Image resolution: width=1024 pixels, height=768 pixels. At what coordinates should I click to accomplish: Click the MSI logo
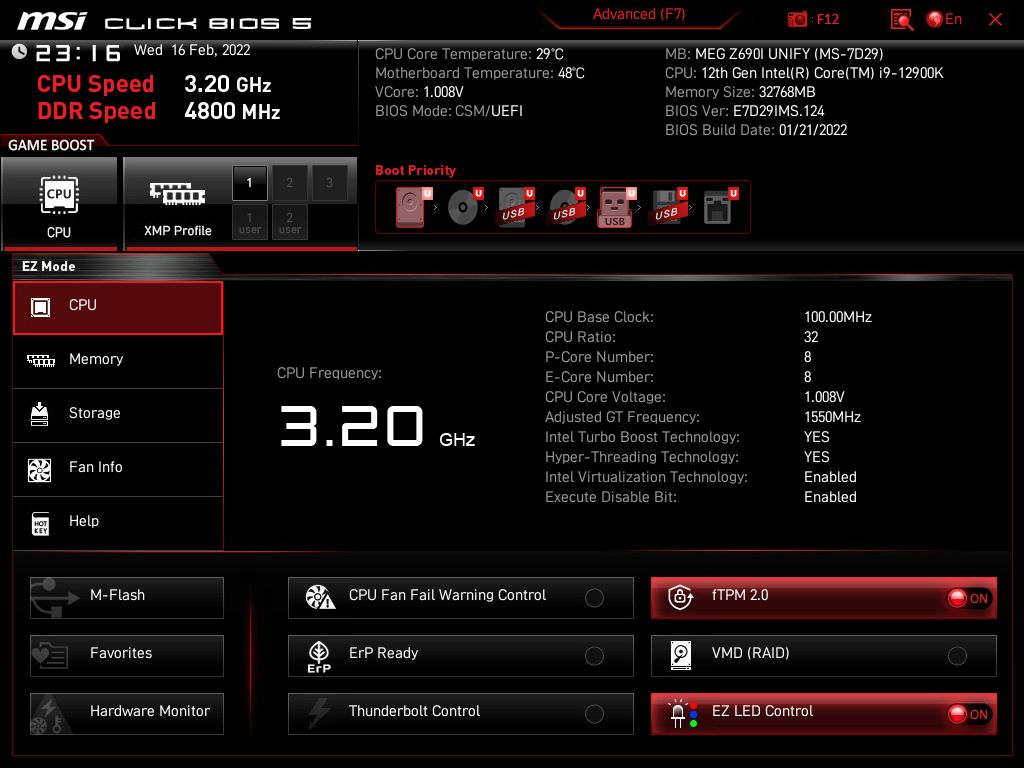point(51,21)
